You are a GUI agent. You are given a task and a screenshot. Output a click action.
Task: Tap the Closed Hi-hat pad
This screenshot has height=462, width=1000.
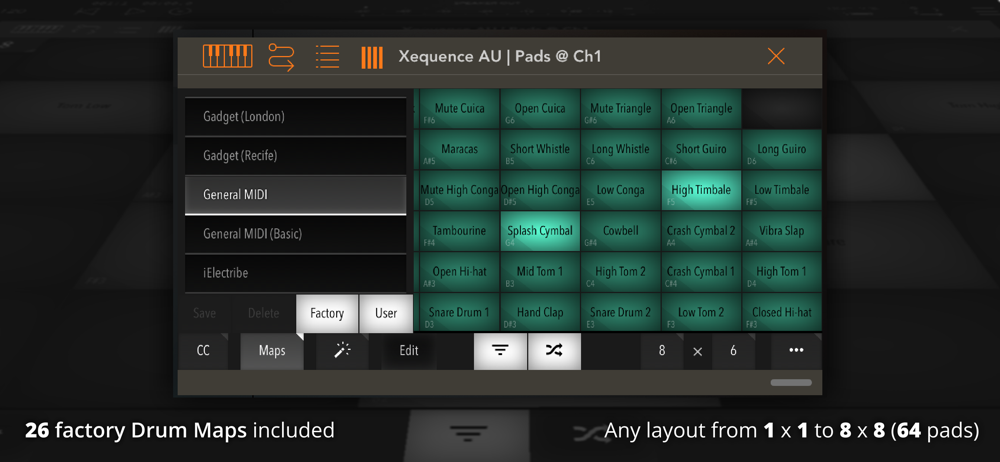781,312
